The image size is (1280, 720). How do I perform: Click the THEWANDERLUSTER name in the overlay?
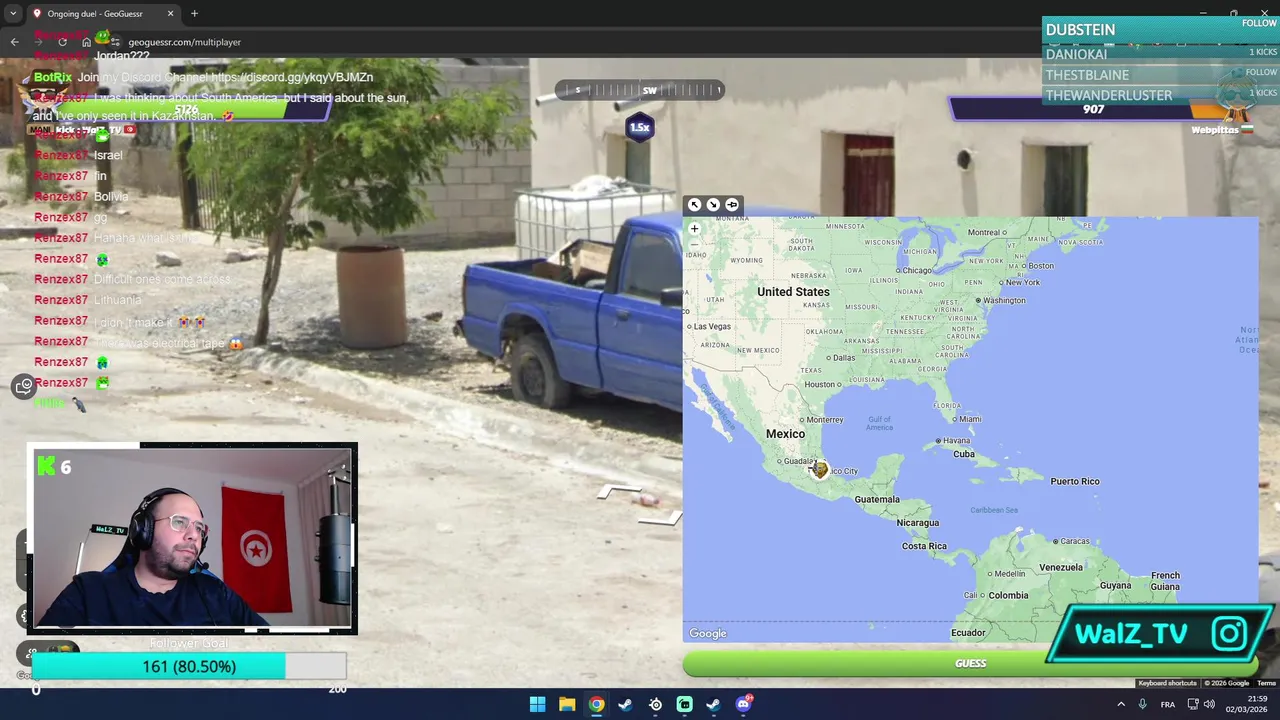[1108, 96]
